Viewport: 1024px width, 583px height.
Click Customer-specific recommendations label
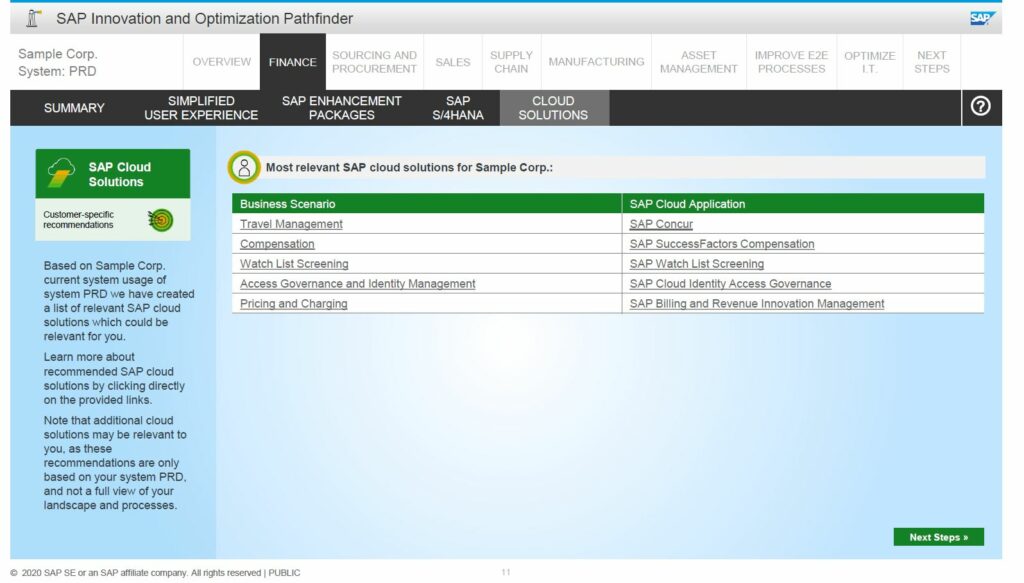pyautogui.click(x=78, y=219)
